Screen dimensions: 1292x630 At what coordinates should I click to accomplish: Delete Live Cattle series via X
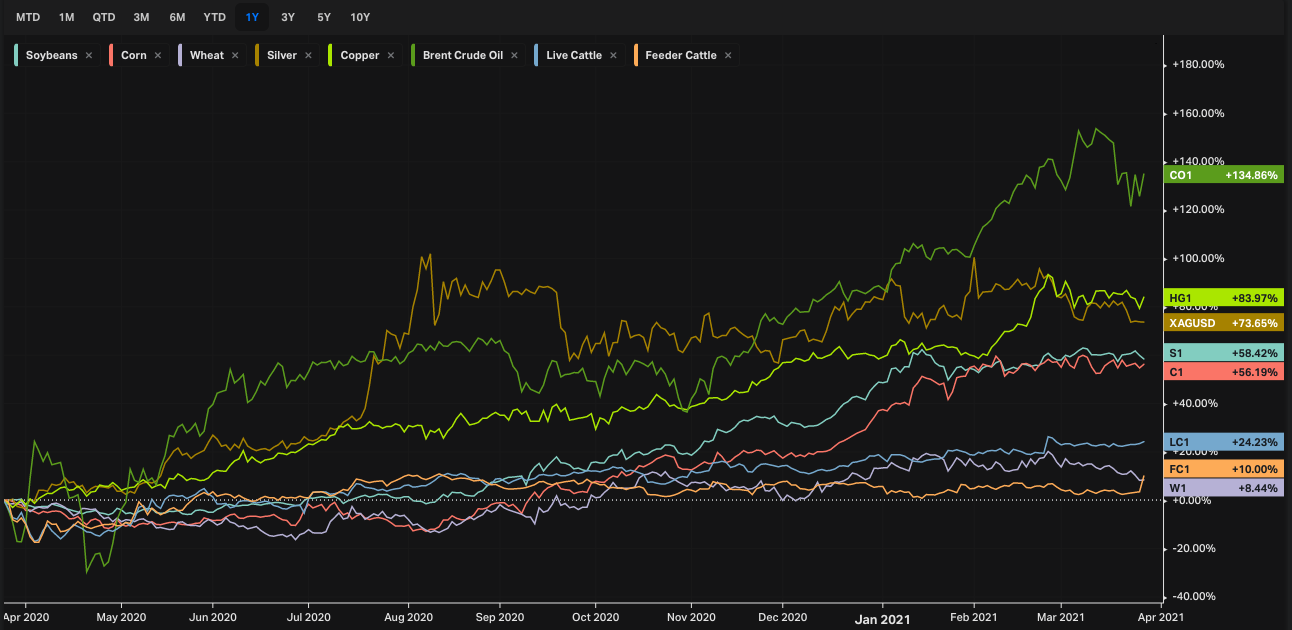(613, 56)
